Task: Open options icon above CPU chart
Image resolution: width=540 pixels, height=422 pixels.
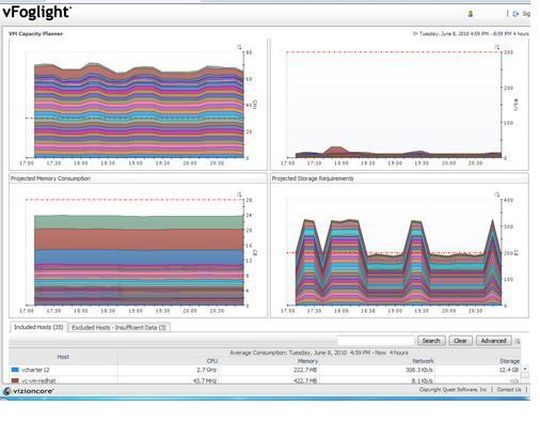Action: [239, 47]
